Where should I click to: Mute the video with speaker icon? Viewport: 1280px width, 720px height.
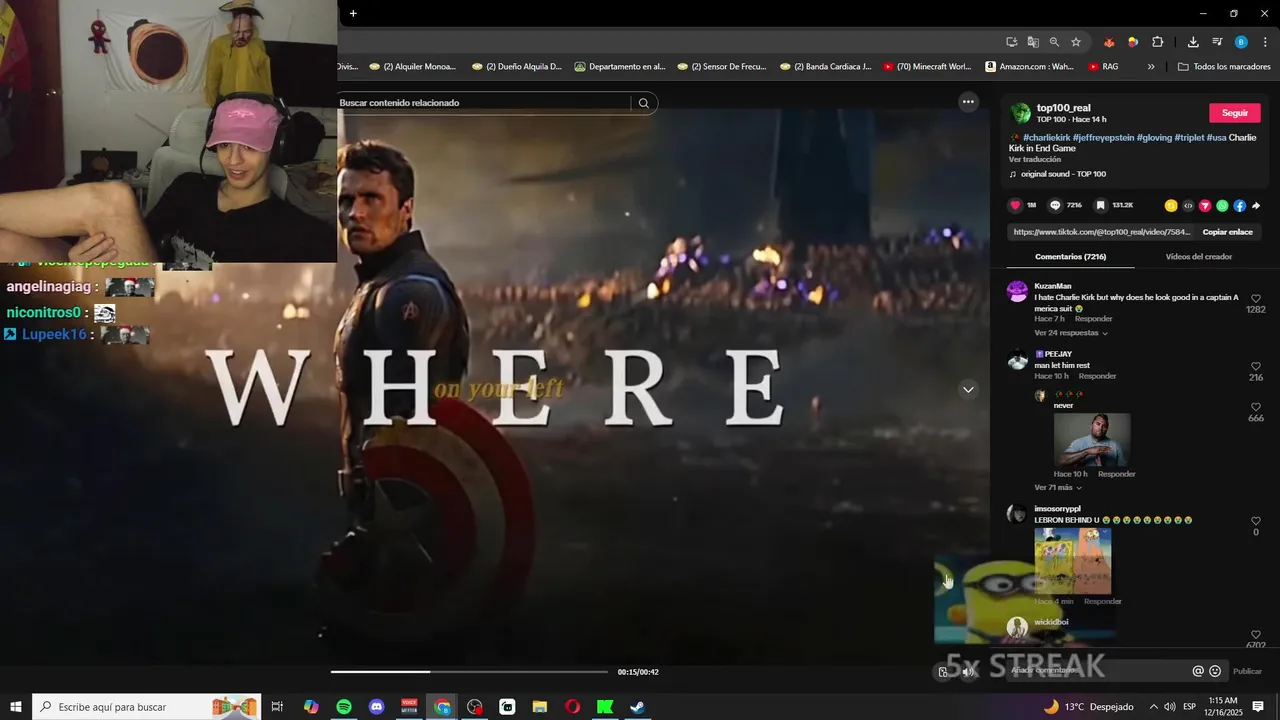(x=968, y=672)
